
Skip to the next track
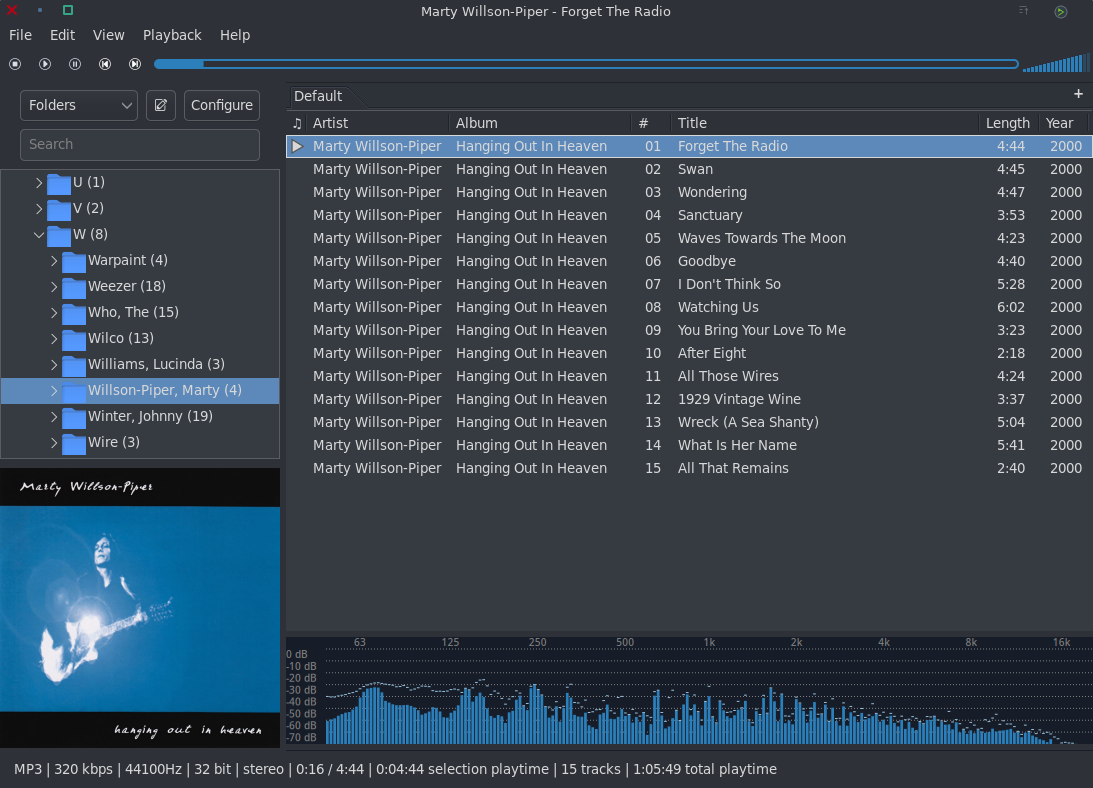tap(135, 64)
